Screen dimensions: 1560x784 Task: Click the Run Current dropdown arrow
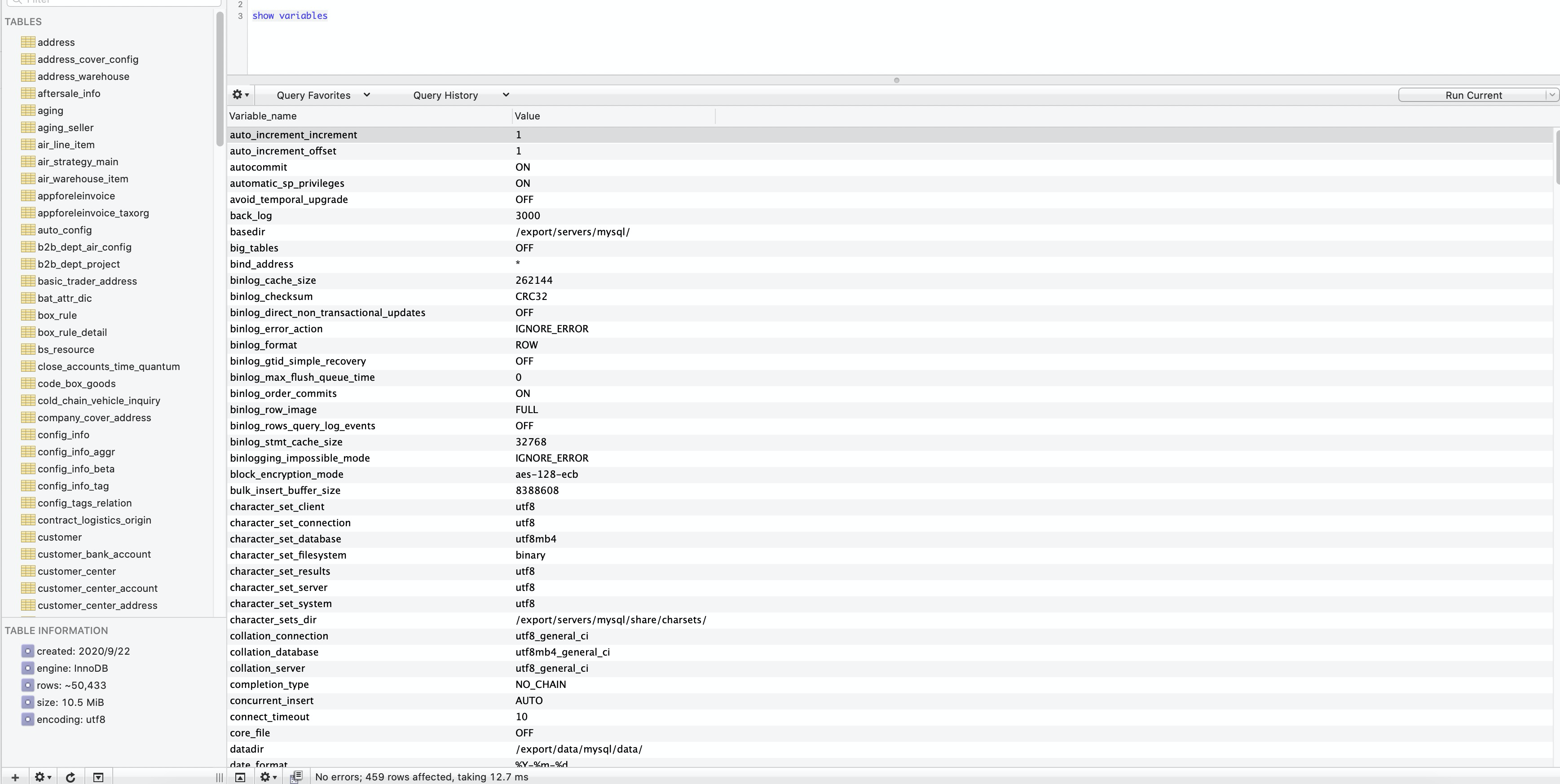point(1551,95)
